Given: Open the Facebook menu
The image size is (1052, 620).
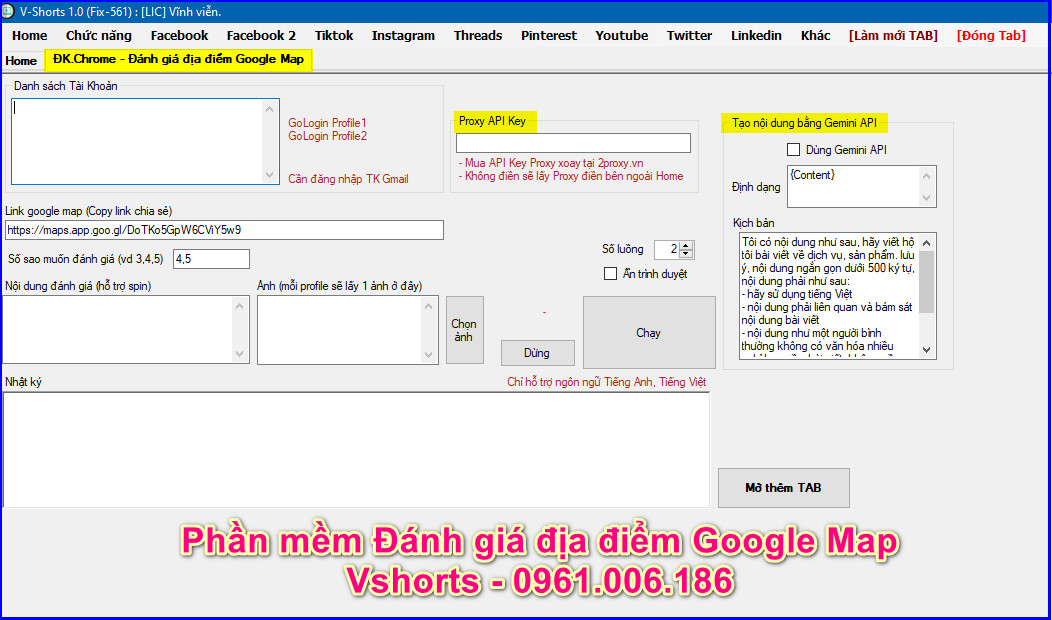Looking at the screenshot, I should [179, 36].
